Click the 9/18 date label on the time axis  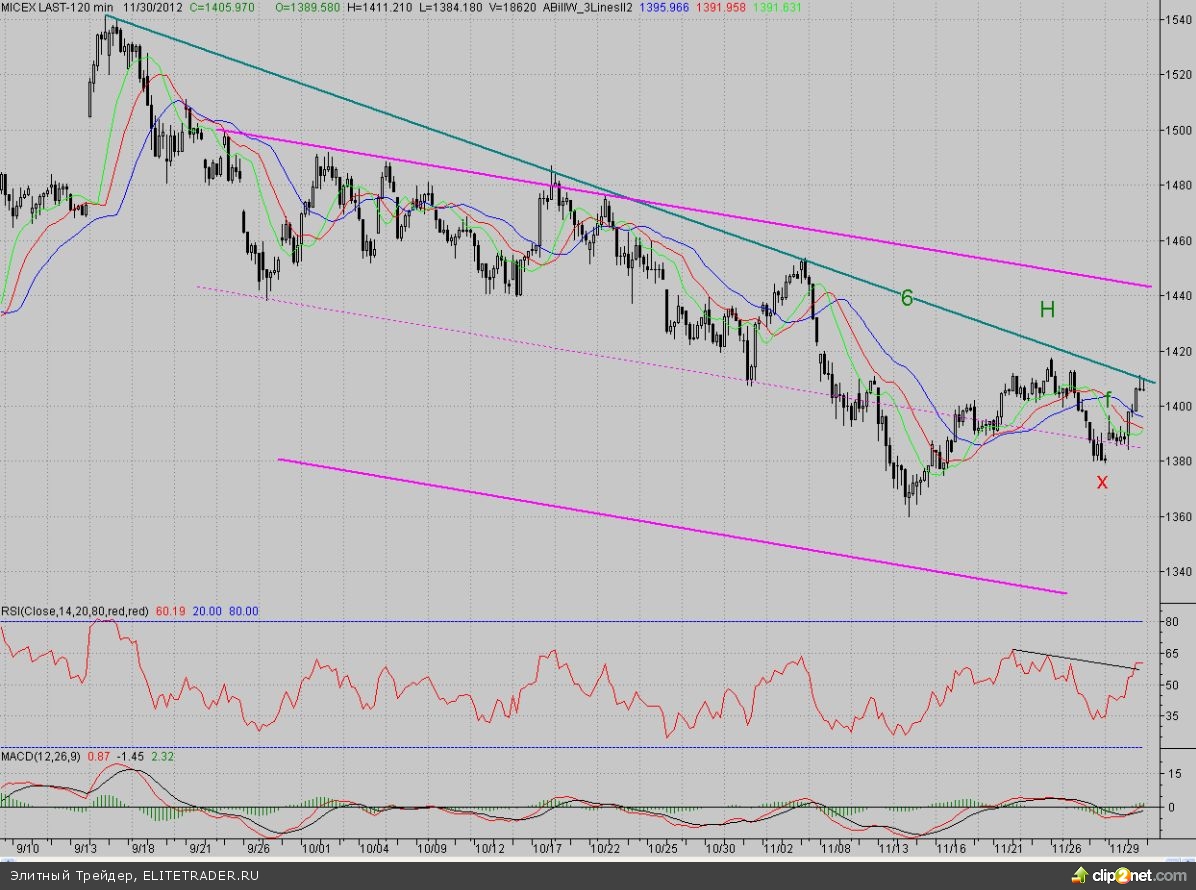(x=144, y=847)
